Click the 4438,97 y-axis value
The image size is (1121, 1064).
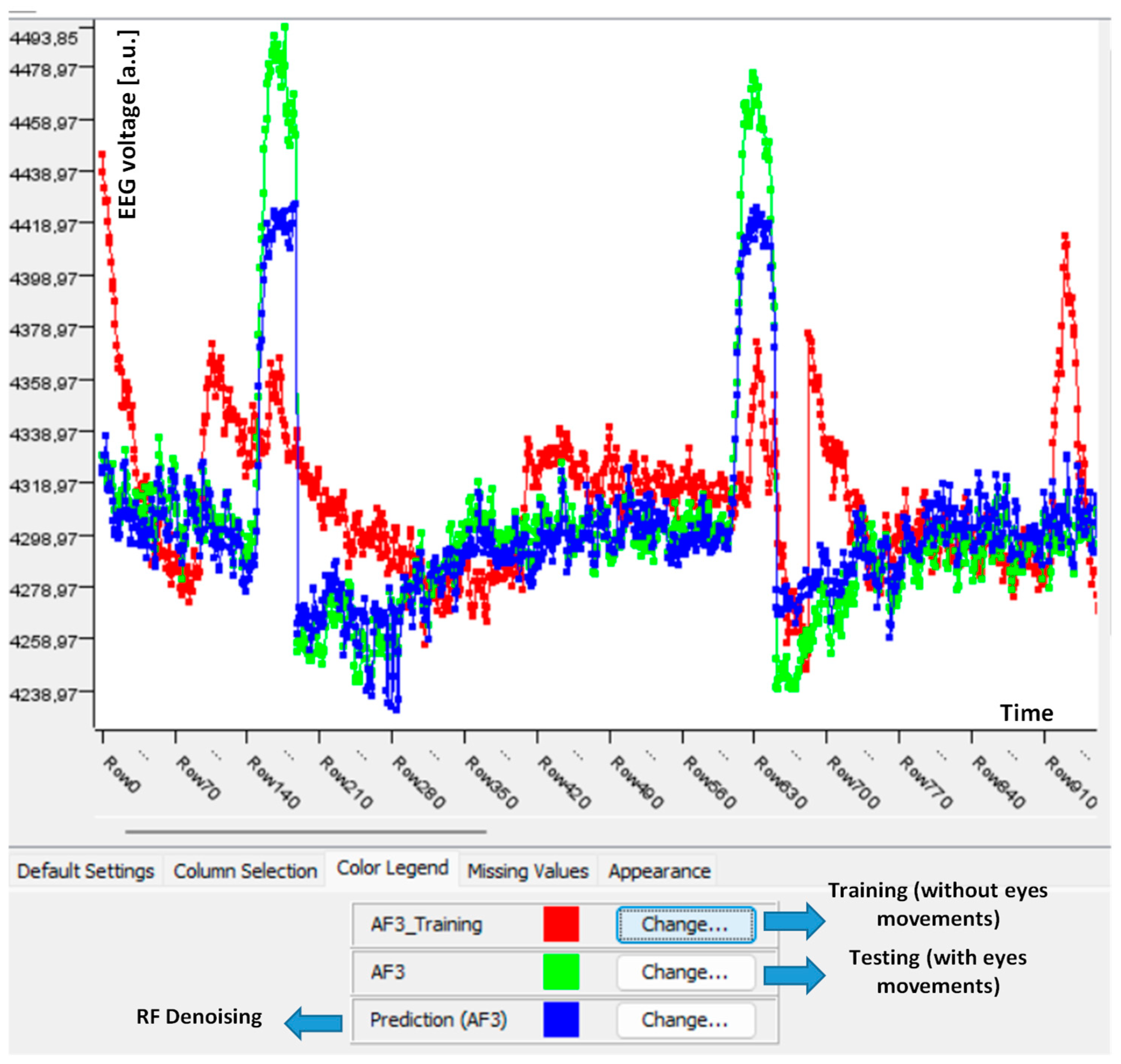click(44, 174)
